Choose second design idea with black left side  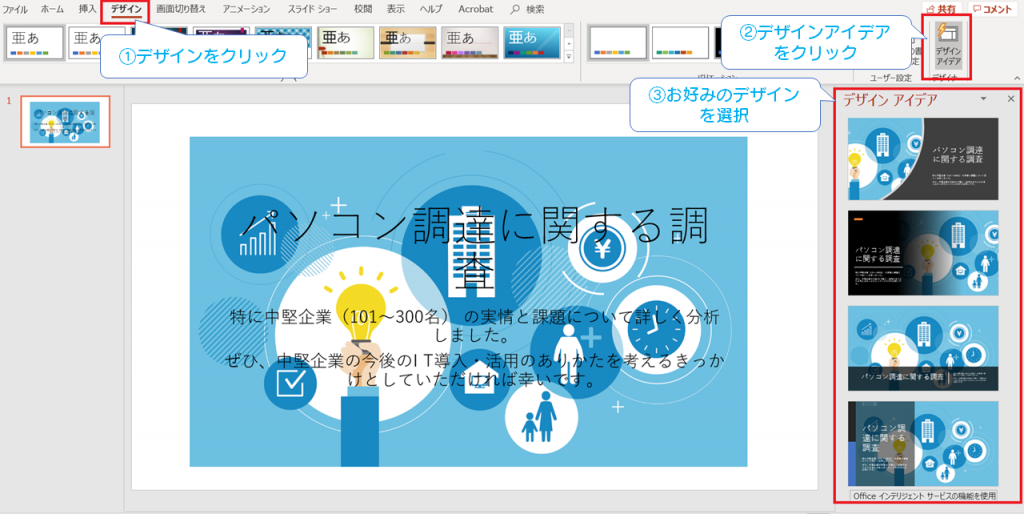pyautogui.click(x=923, y=253)
